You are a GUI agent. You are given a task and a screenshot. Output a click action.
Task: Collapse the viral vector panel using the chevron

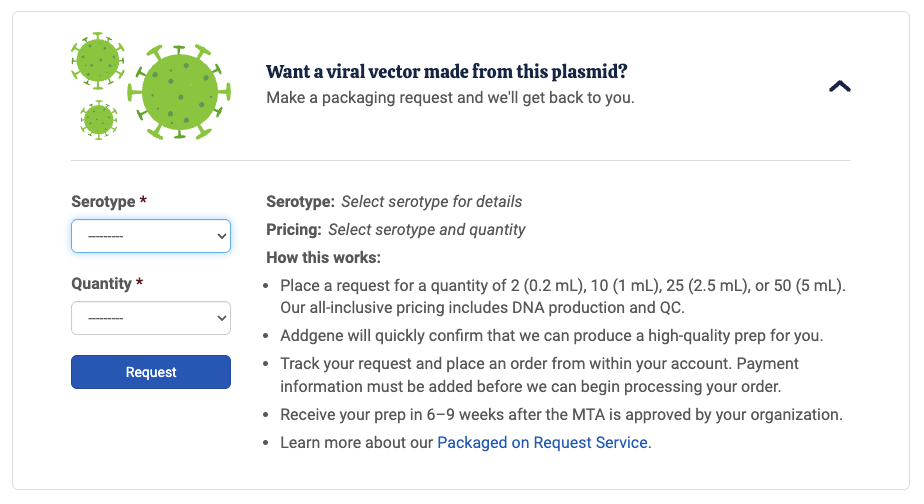tap(839, 86)
